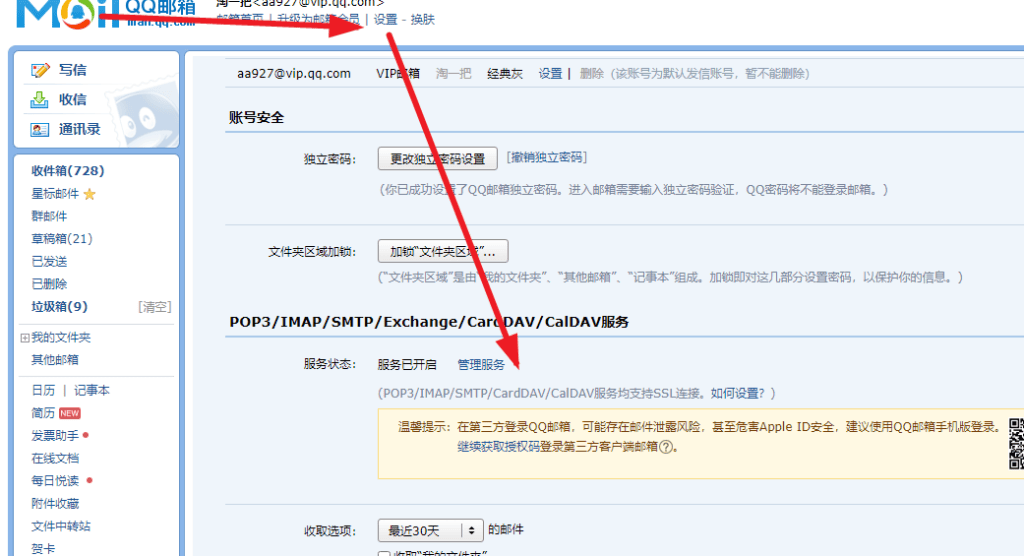Click 设置 in the account row
1024x556 pixels.
550,74
